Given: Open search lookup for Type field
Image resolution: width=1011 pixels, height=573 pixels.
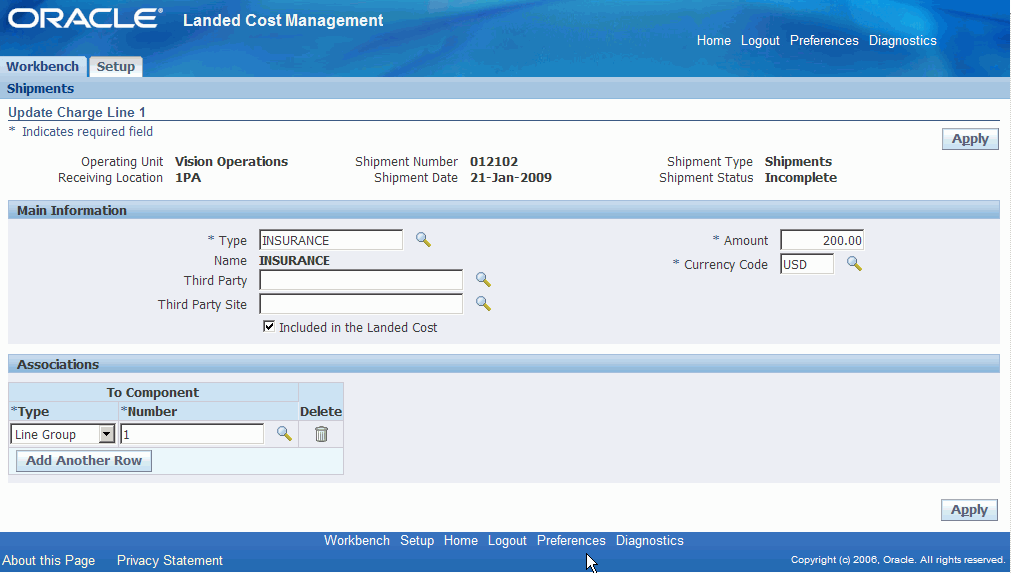Looking at the screenshot, I should pos(423,240).
